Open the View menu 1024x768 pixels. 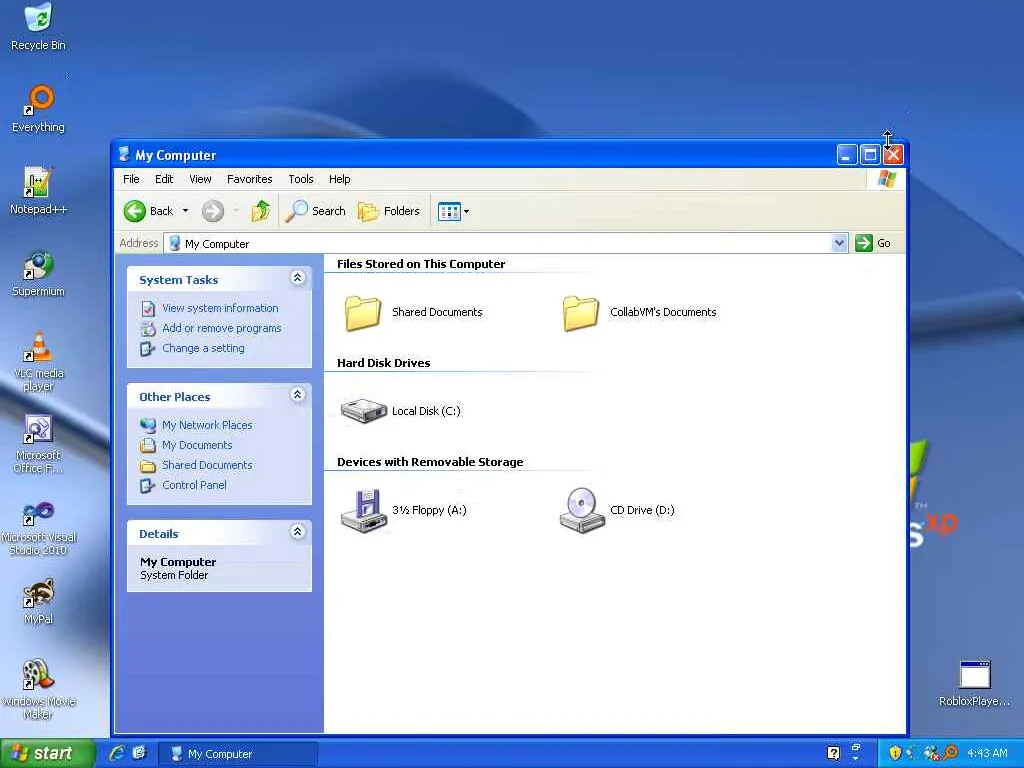click(x=200, y=179)
